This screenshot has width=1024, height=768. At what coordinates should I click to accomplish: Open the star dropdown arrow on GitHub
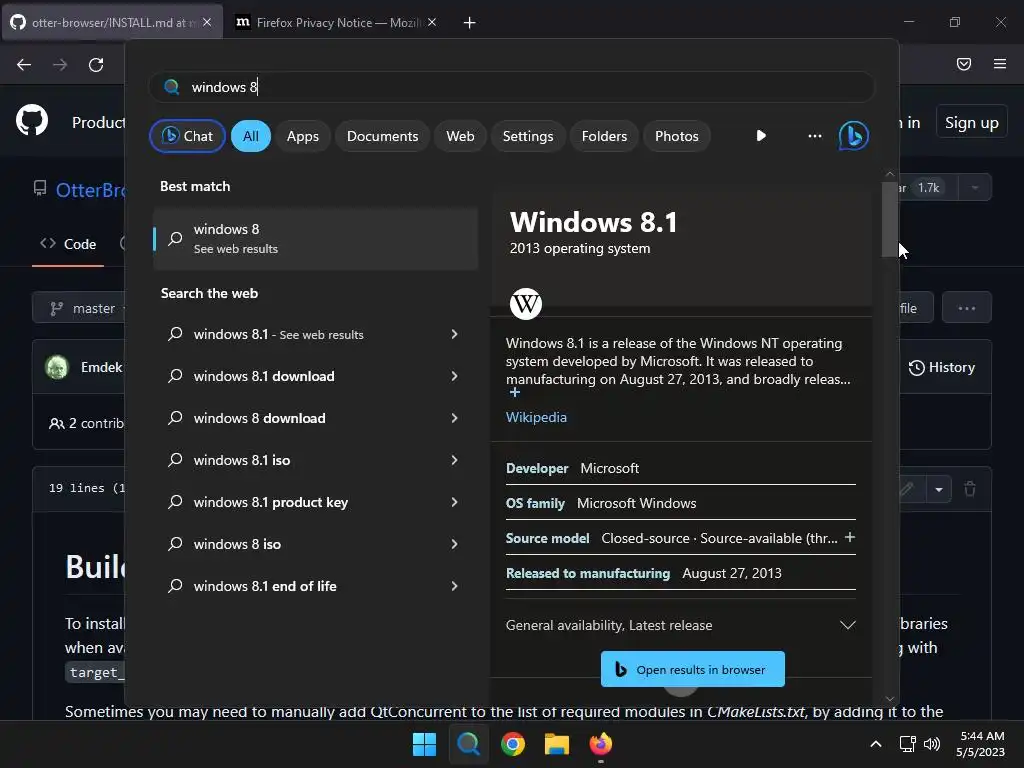[x=975, y=187]
